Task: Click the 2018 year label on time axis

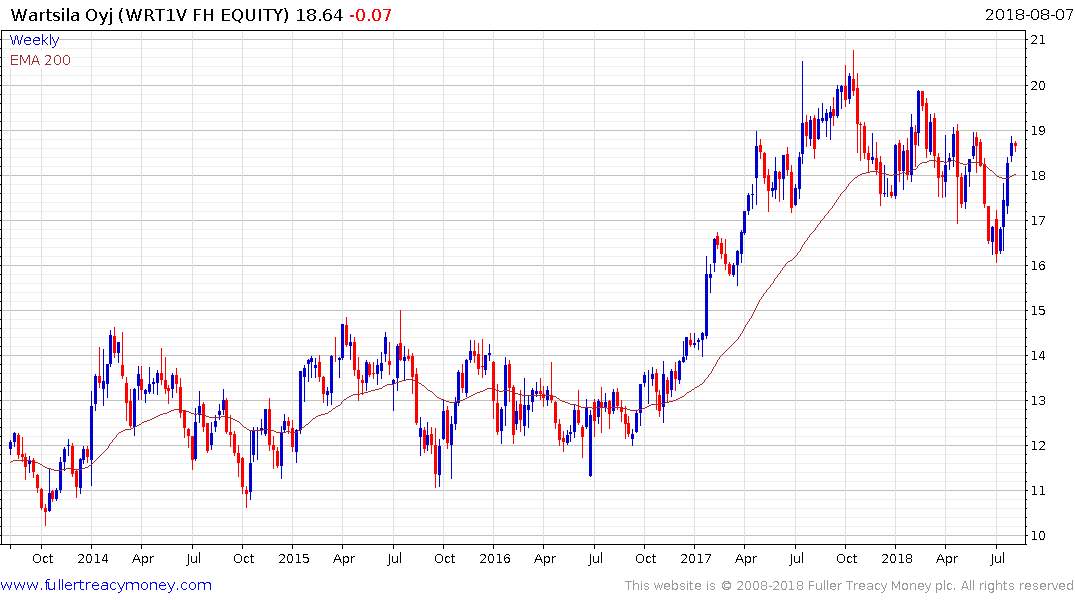Action: pyautogui.click(x=897, y=559)
